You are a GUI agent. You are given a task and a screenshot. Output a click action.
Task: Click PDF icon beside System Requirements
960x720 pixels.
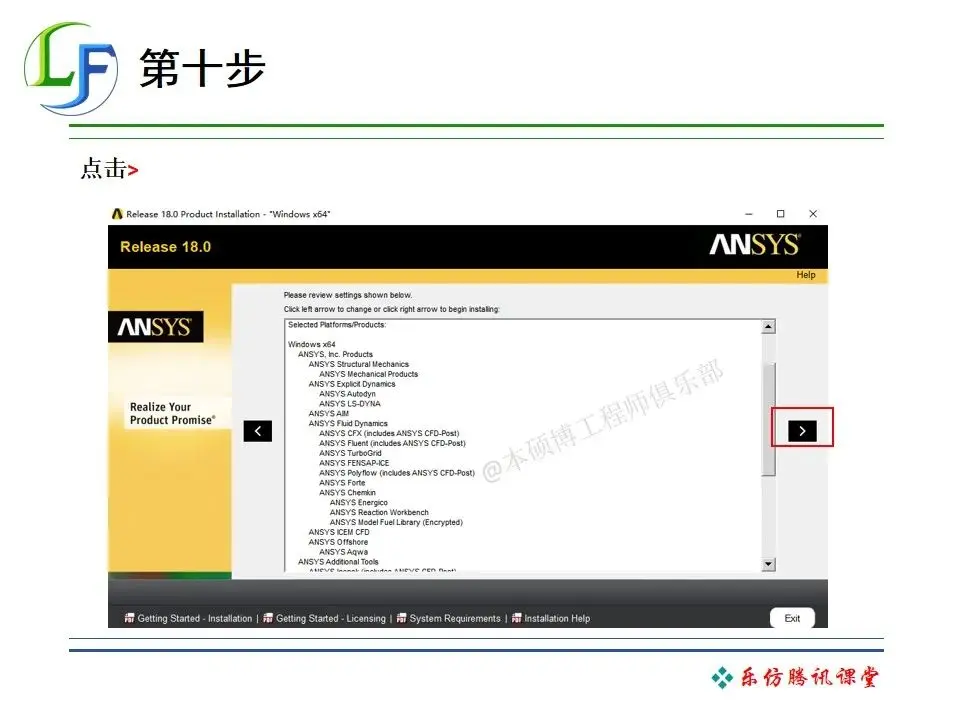(402, 618)
